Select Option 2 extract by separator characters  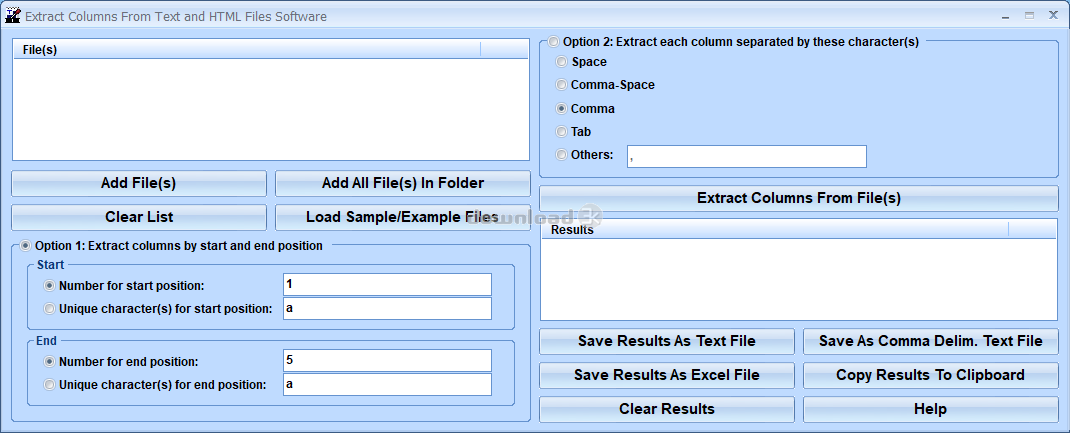tap(553, 42)
